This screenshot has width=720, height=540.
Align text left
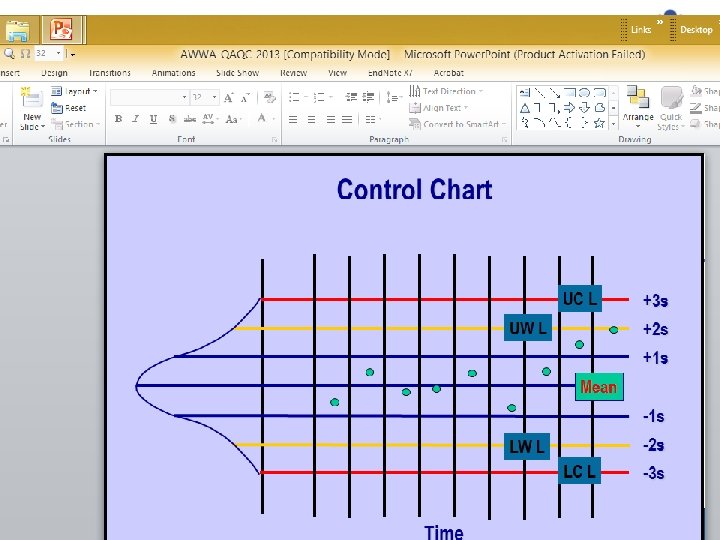click(x=293, y=119)
